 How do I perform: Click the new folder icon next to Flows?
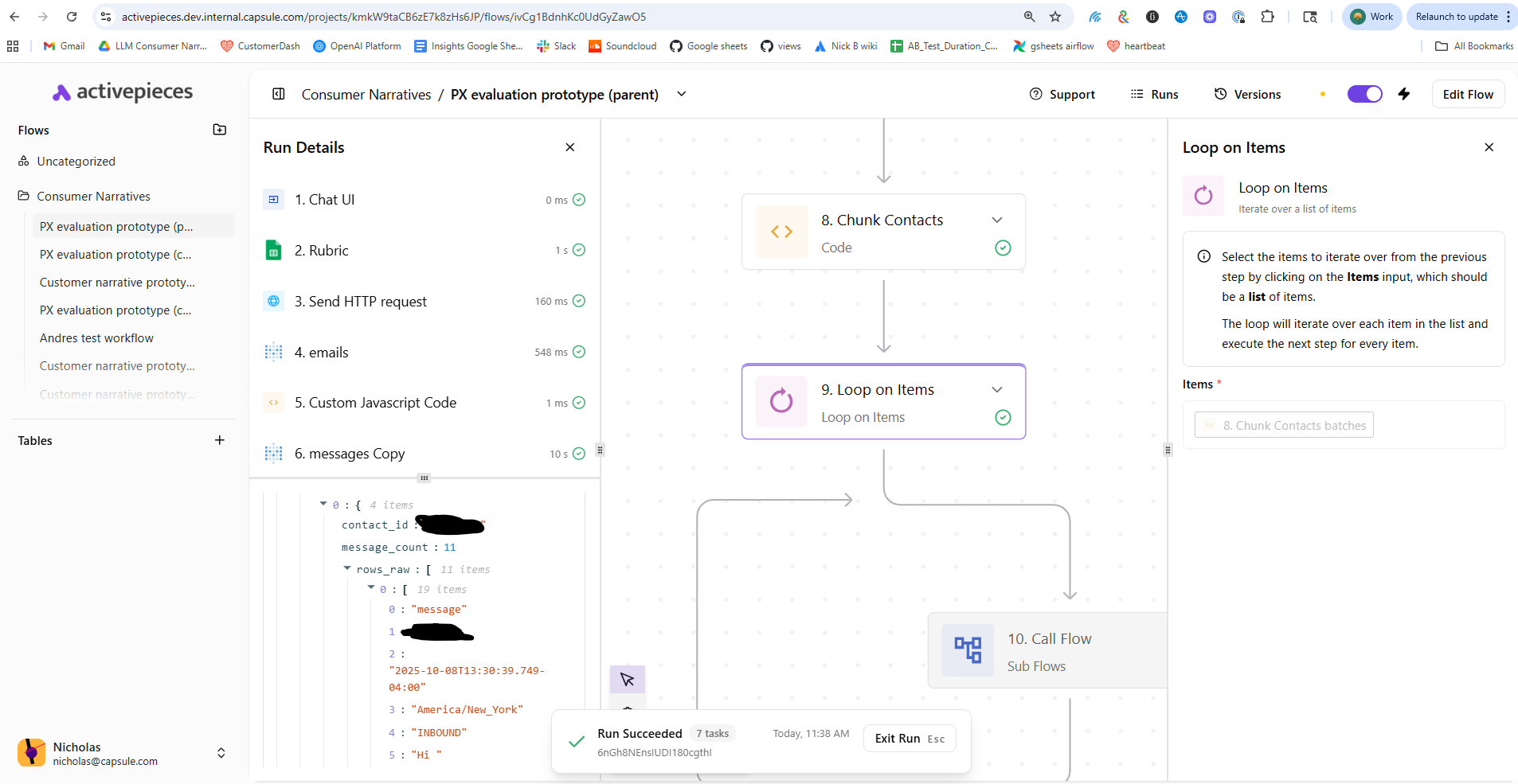220,130
